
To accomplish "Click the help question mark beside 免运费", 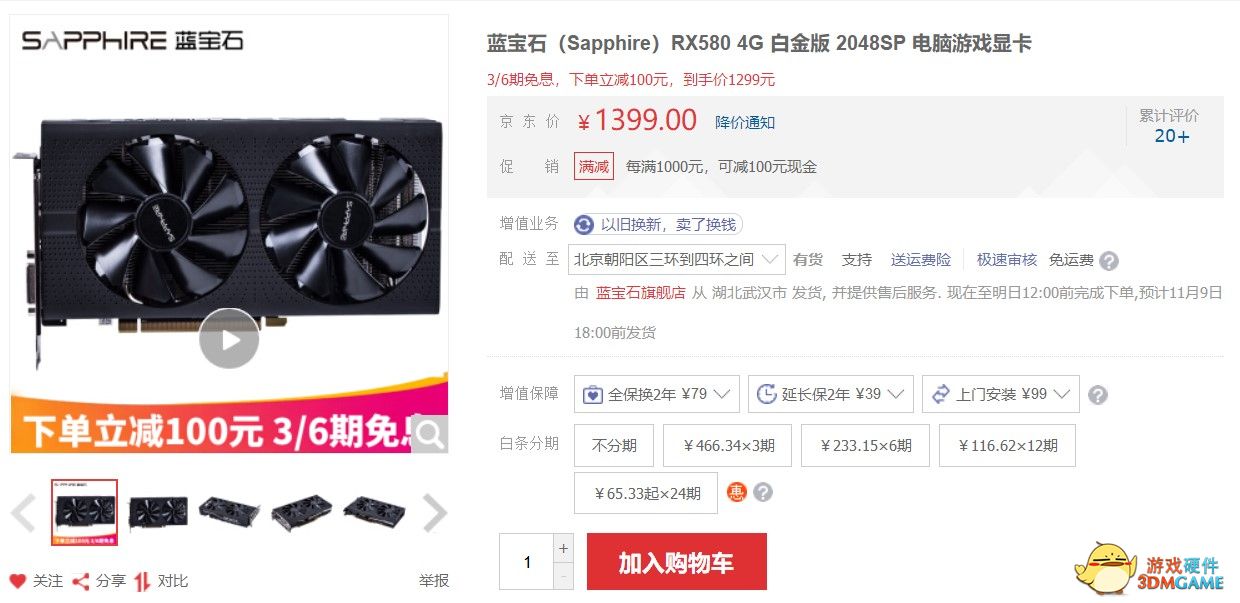I will (1109, 261).
